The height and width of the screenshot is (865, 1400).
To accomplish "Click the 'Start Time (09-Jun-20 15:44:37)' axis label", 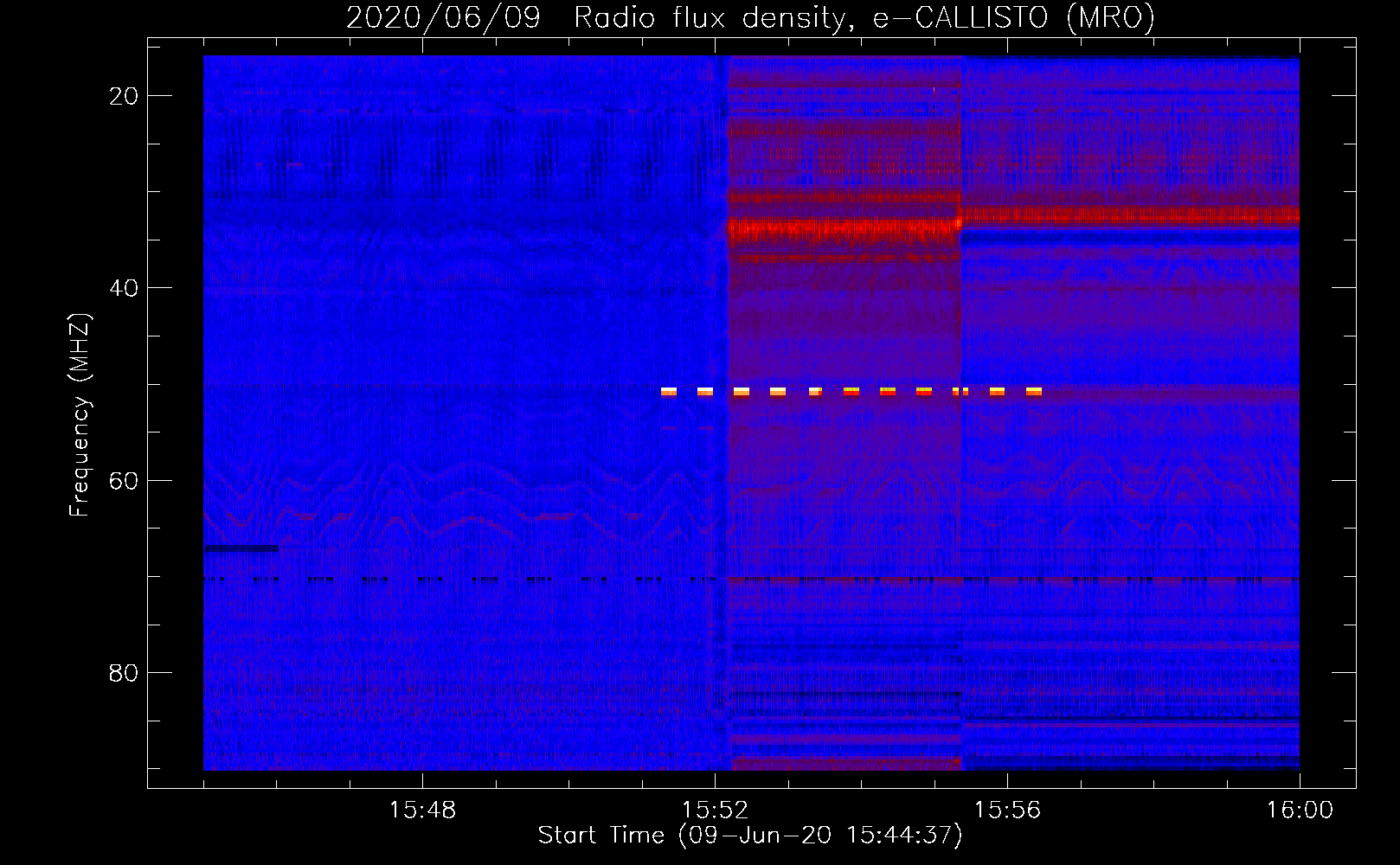I will pyautogui.click(x=750, y=836).
